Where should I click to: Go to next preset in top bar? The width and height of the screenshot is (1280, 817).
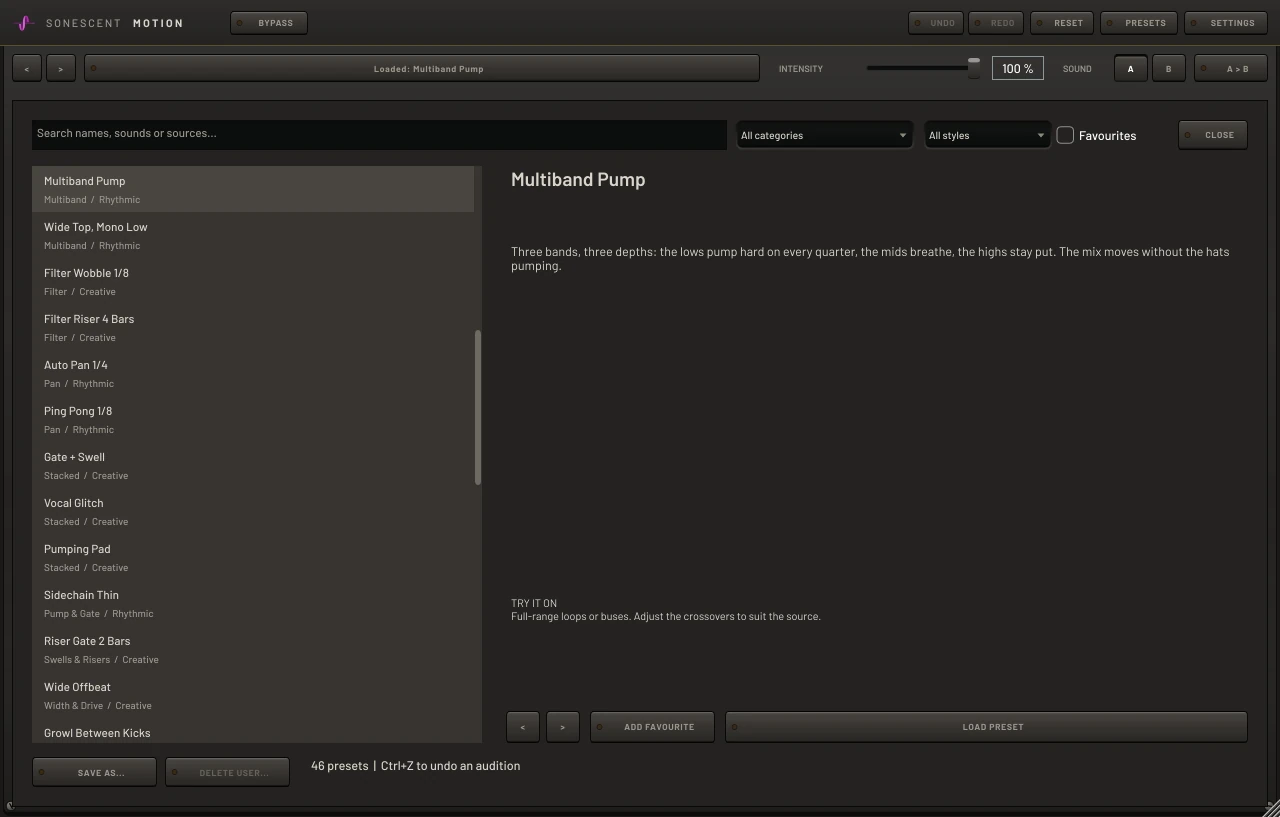pyautogui.click(x=61, y=69)
